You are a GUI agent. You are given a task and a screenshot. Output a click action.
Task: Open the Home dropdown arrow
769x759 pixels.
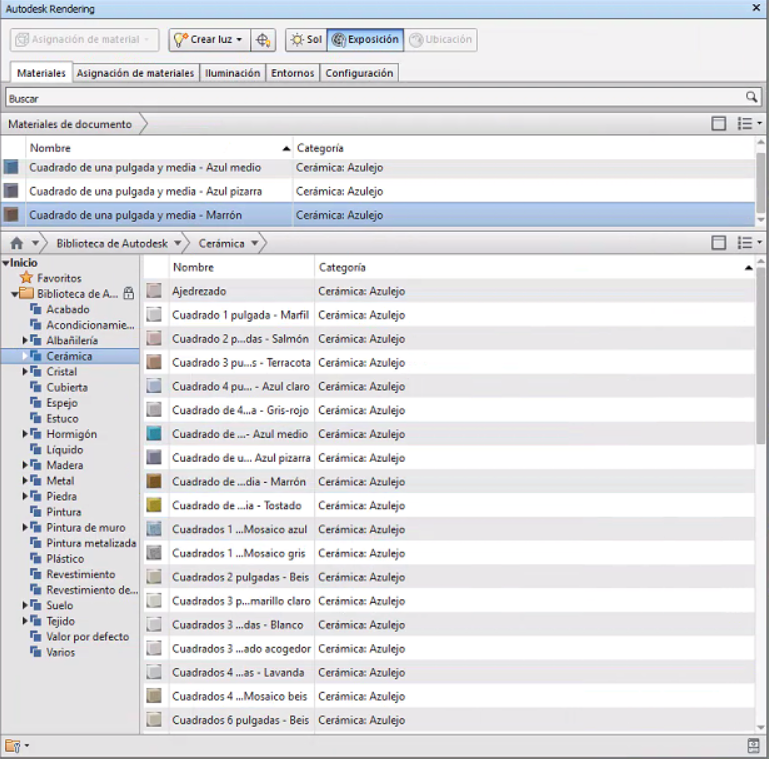click(x=35, y=243)
